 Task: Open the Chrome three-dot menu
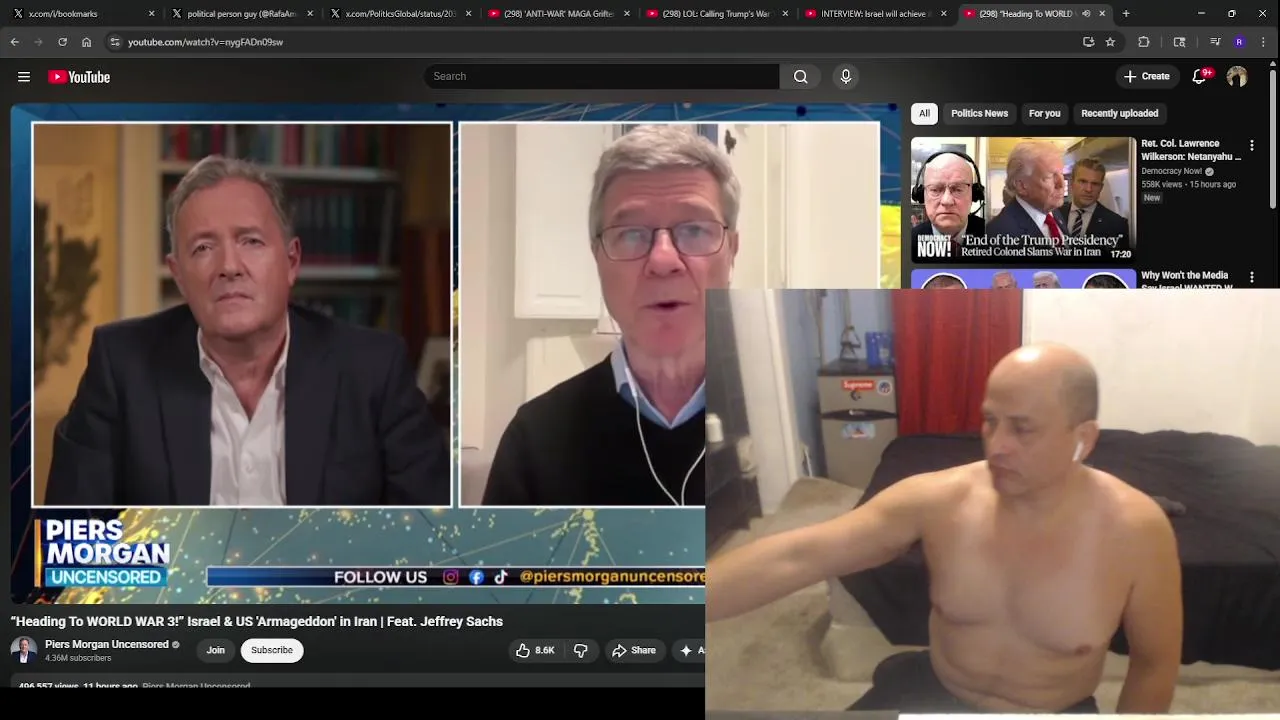pos(1264,42)
